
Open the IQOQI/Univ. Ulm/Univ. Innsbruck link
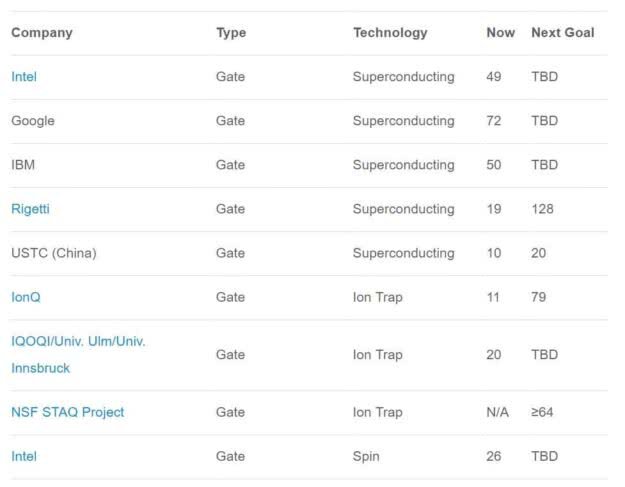click(x=78, y=355)
